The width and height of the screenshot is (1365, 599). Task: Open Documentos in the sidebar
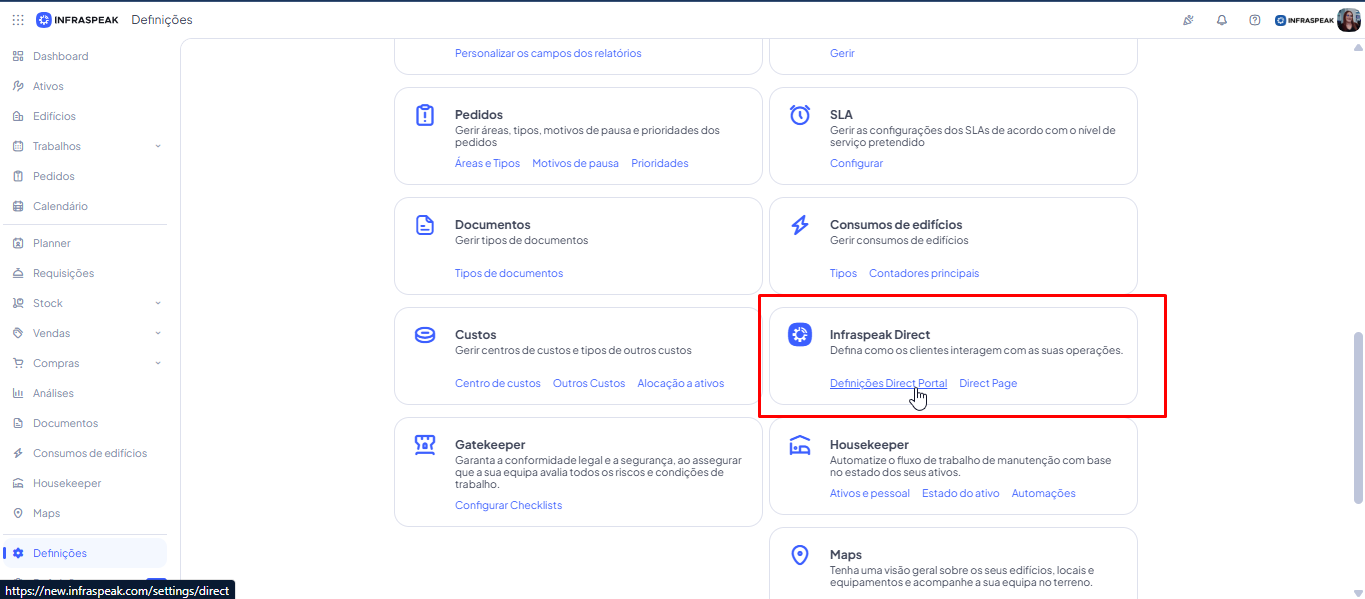(x=65, y=423)
